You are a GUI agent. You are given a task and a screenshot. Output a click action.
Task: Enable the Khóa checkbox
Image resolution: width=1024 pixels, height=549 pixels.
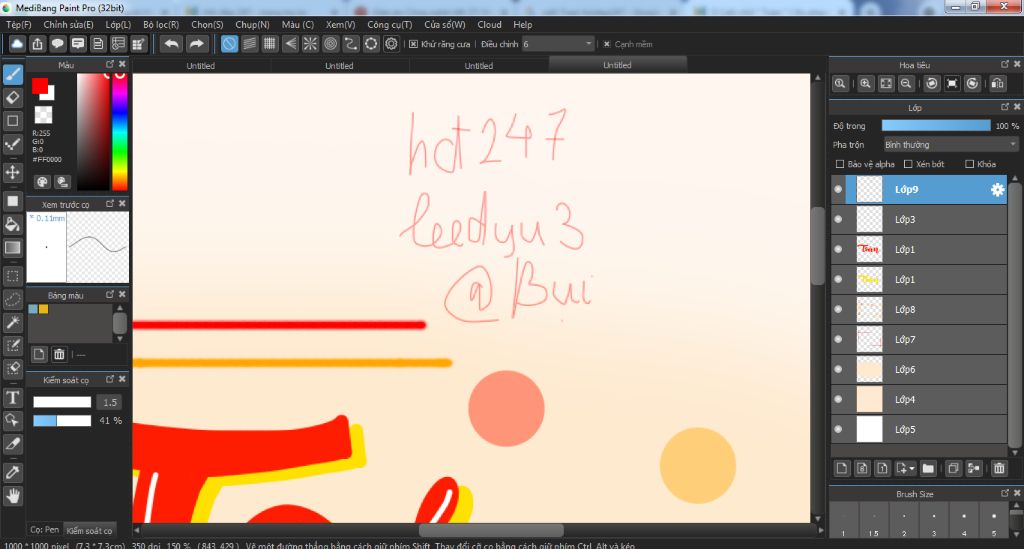point(969,164)
